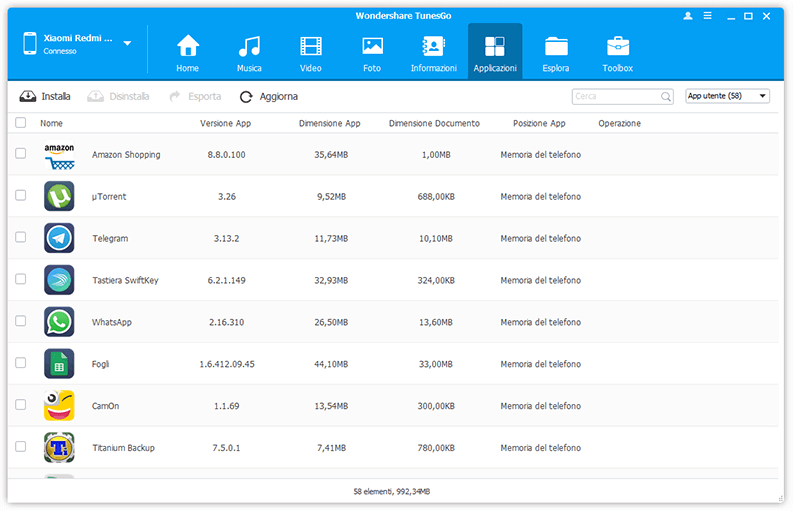793x511 pixels.
Task: Click the SwiftKey keyboard app icon
Action: (59, 280)
